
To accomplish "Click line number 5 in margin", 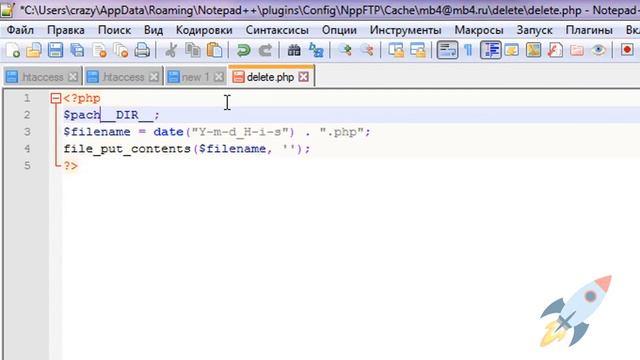I will click(x=27, y=166).
